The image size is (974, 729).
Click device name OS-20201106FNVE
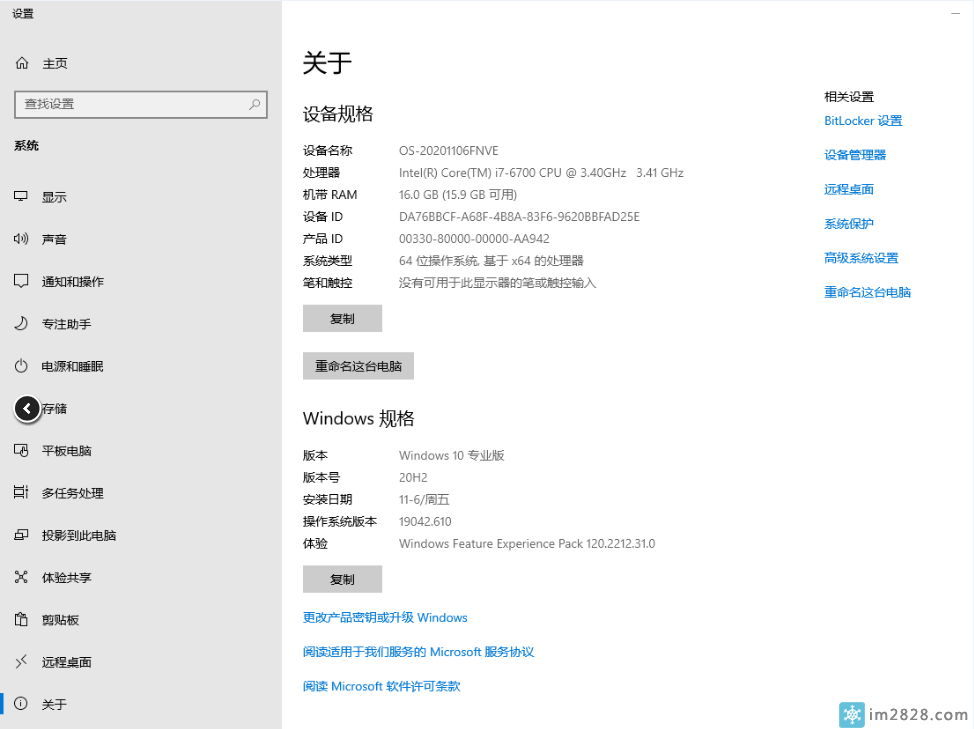tap(448, 151)
